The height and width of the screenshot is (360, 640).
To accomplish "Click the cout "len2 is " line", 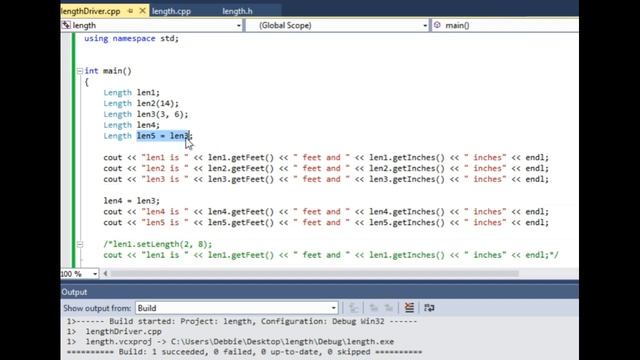I will point(326,169).
